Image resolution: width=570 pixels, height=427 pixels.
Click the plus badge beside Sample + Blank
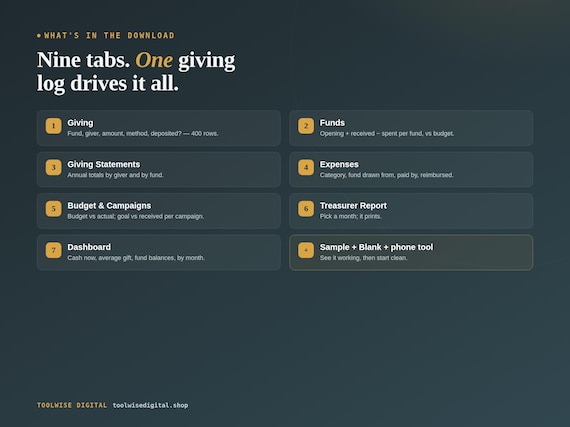(306, 250)
